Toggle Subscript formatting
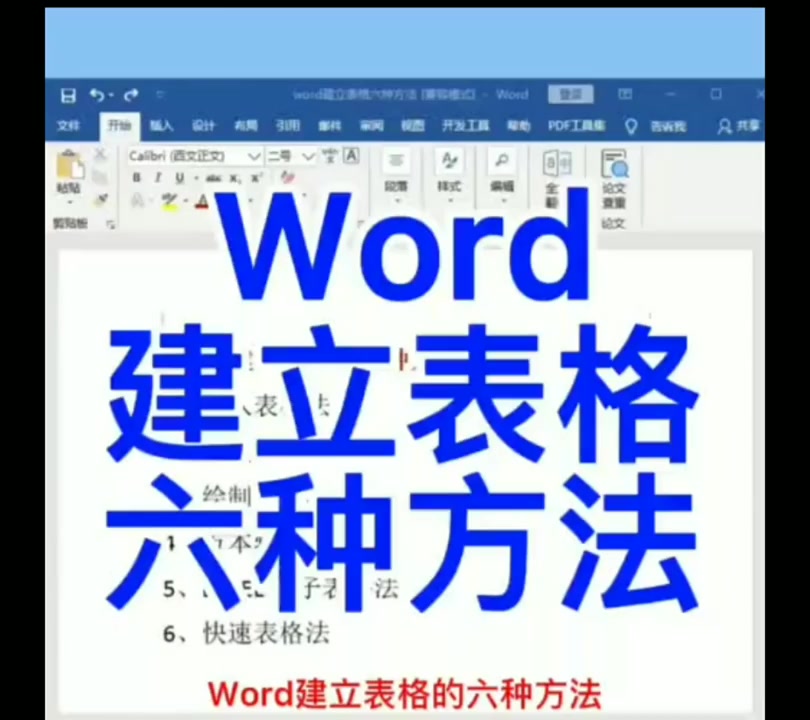The width and height of the screenshot is (810, 720). click(x=235, y=179)
